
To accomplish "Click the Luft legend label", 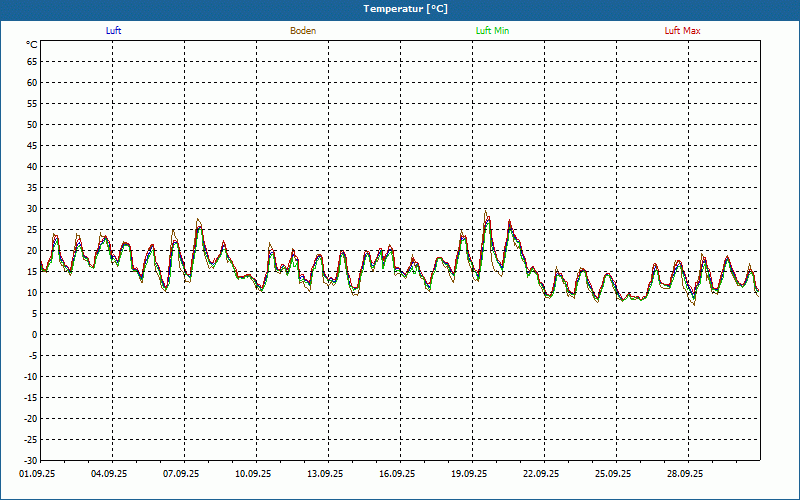I will [x=114, y=31].
